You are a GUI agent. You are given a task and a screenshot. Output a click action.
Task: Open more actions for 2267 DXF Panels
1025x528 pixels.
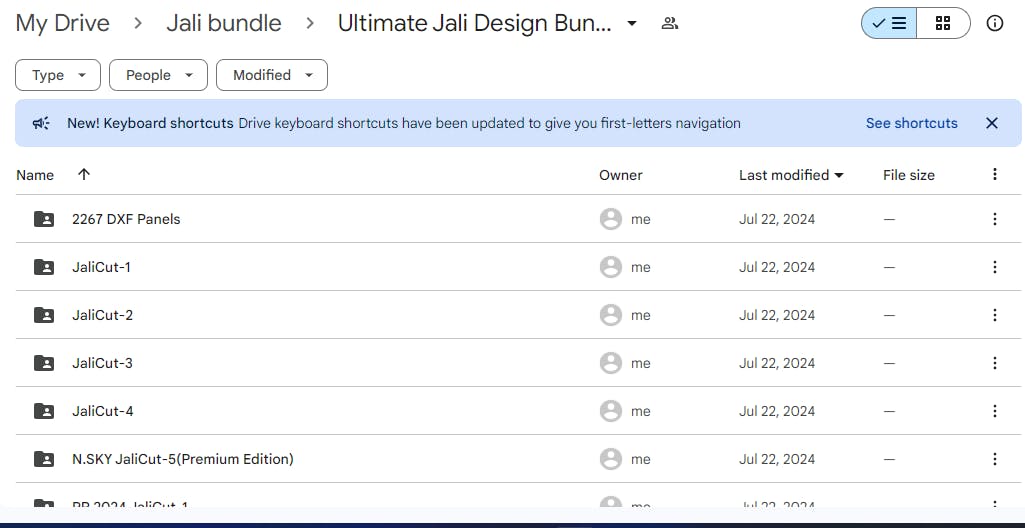994,219
